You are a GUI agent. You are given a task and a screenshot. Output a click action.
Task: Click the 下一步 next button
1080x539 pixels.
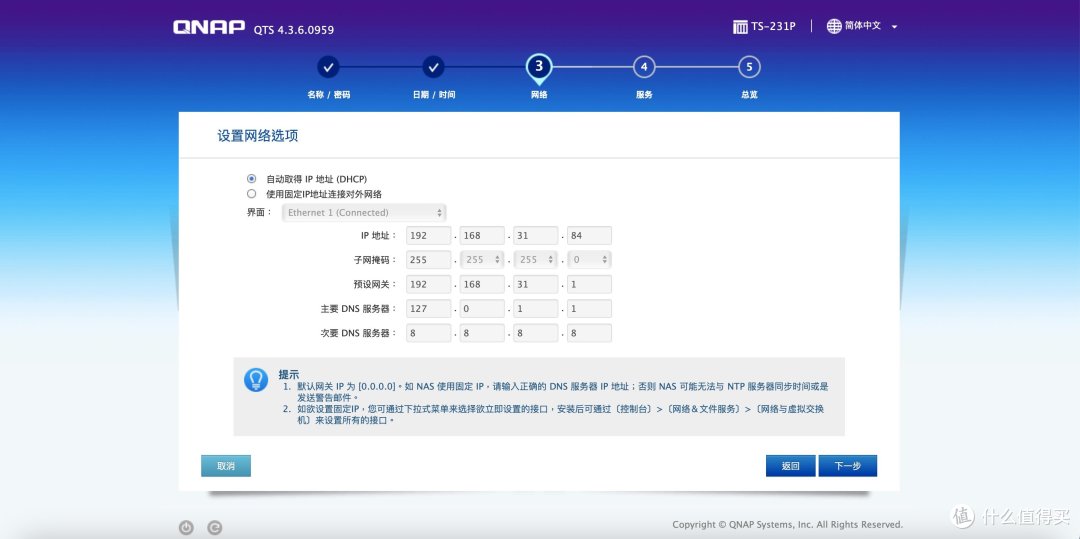pyautogui.click(x=848, y=466)
